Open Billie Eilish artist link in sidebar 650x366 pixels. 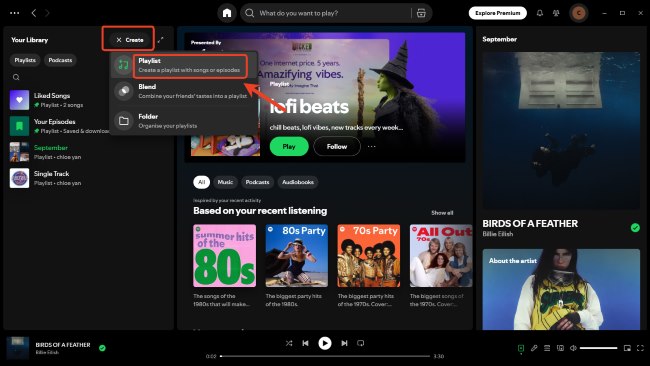(x=497, y=234)
